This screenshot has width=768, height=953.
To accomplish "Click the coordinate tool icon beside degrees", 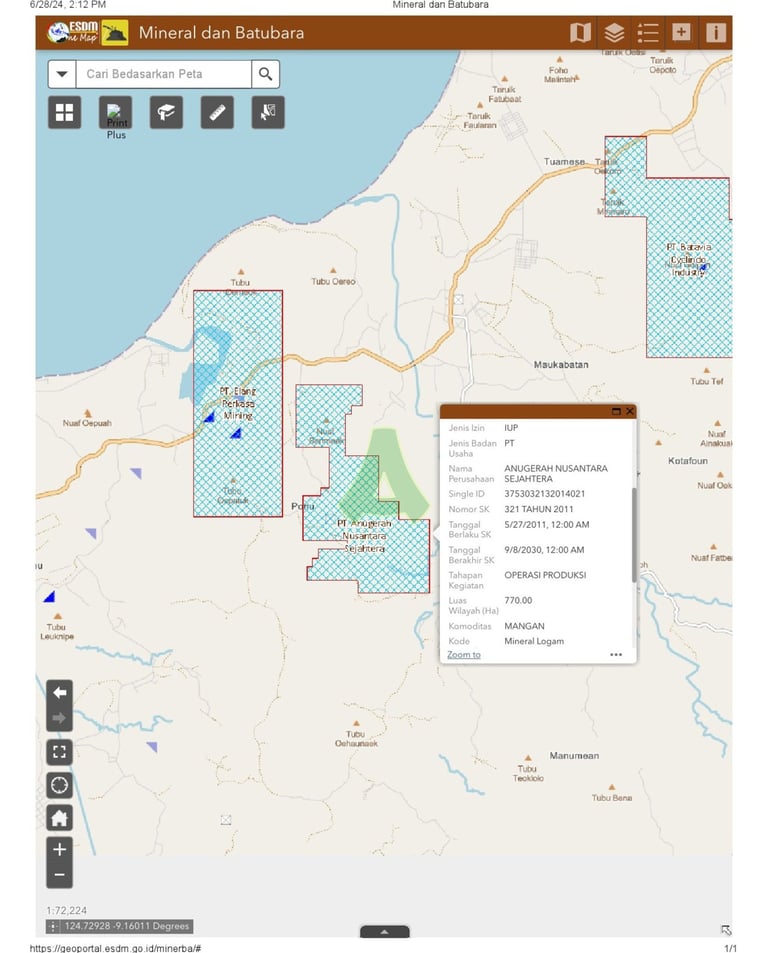I will (x=53, y=926).
